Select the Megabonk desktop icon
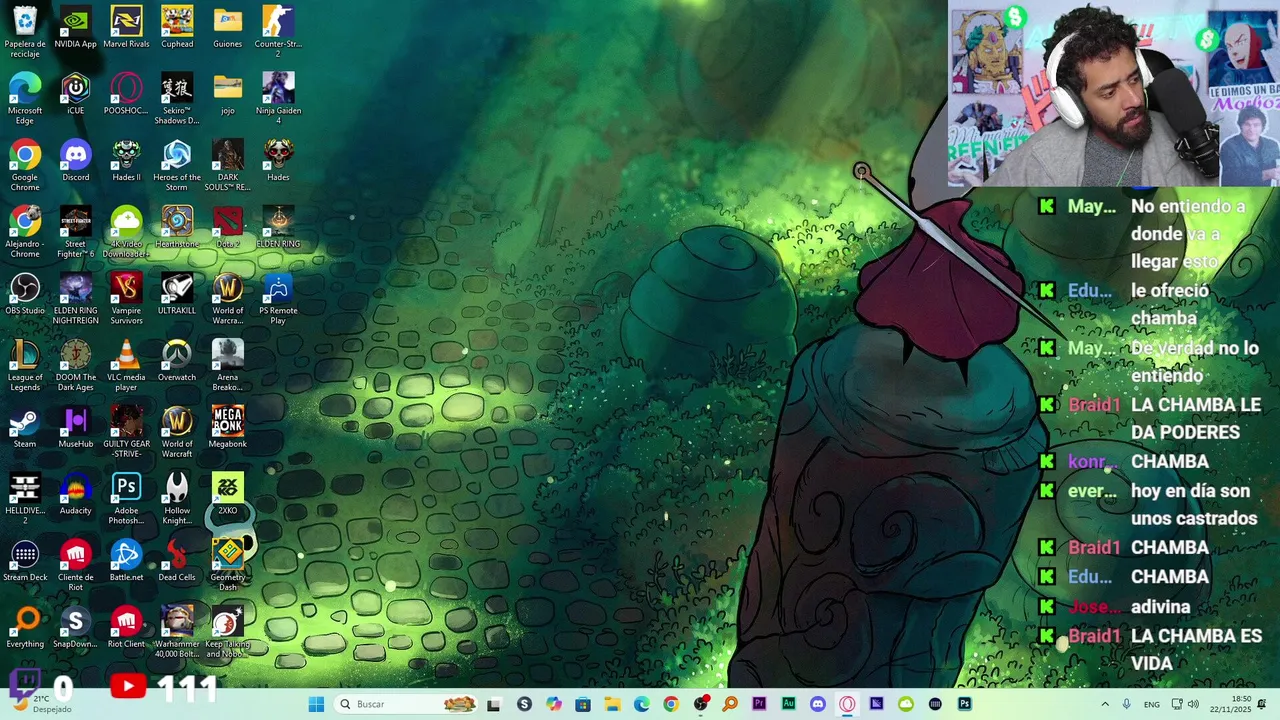 click(228, 428)
